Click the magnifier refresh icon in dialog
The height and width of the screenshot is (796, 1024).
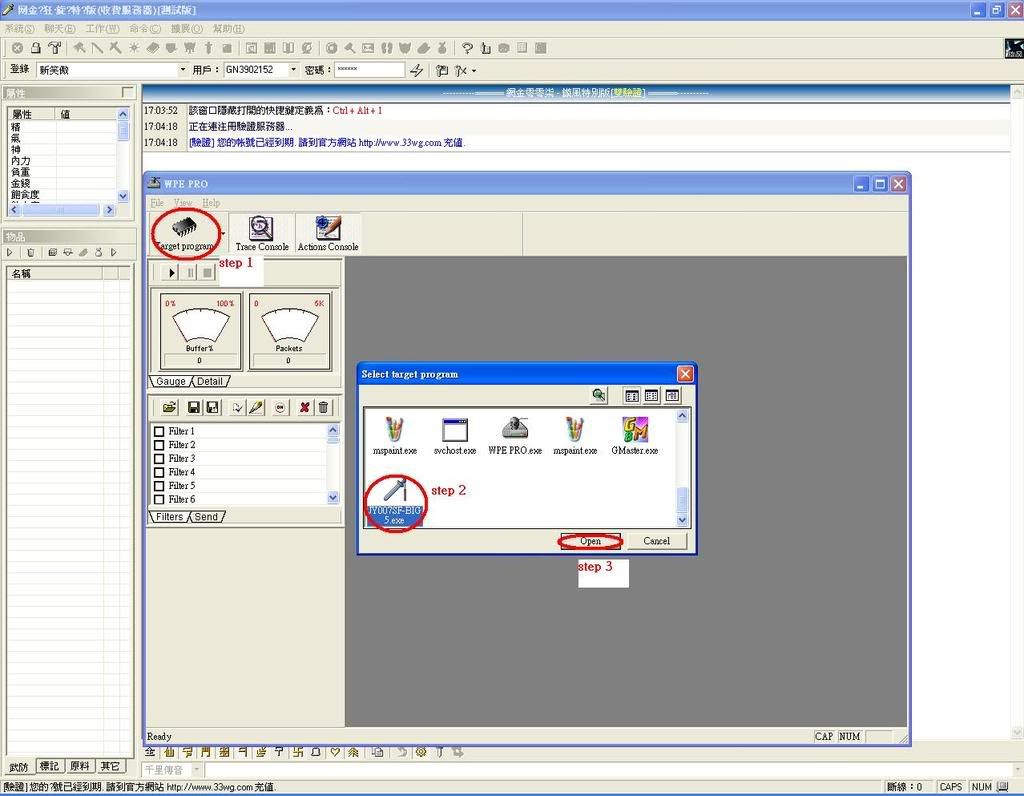pyautogui.click(x=598, y=396)
